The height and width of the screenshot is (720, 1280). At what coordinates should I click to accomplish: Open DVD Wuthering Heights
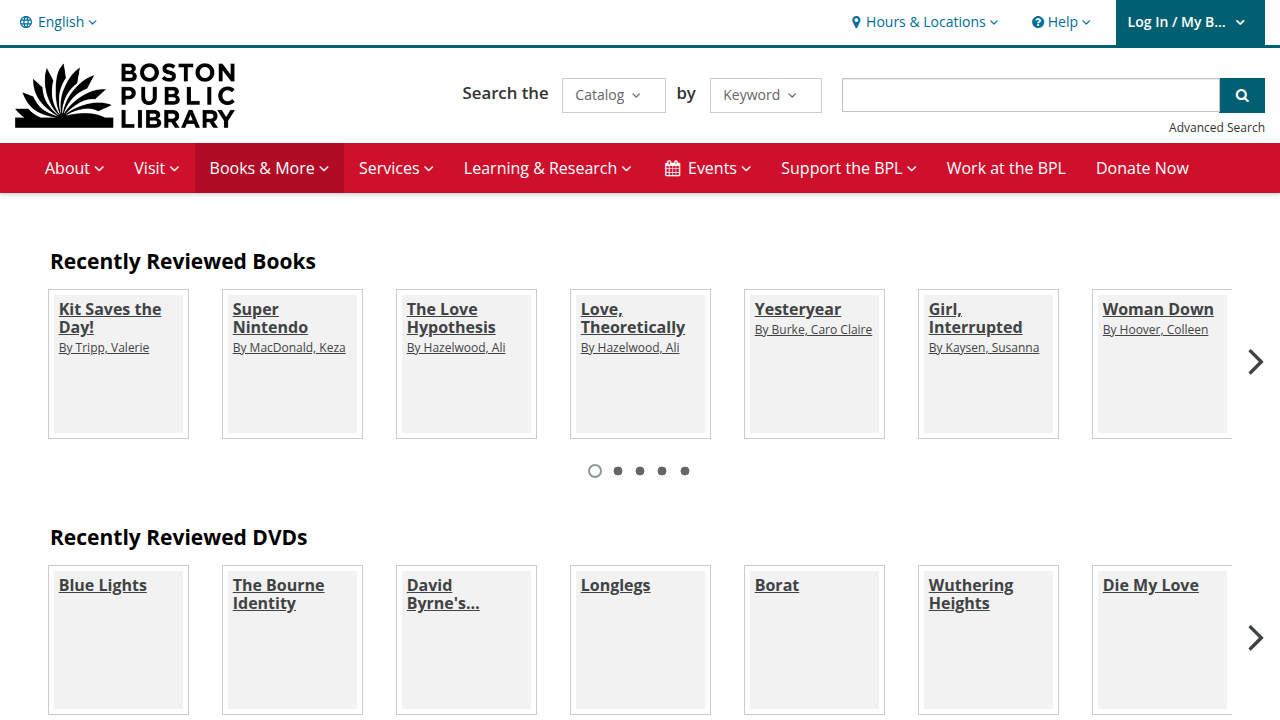[971, 594]
